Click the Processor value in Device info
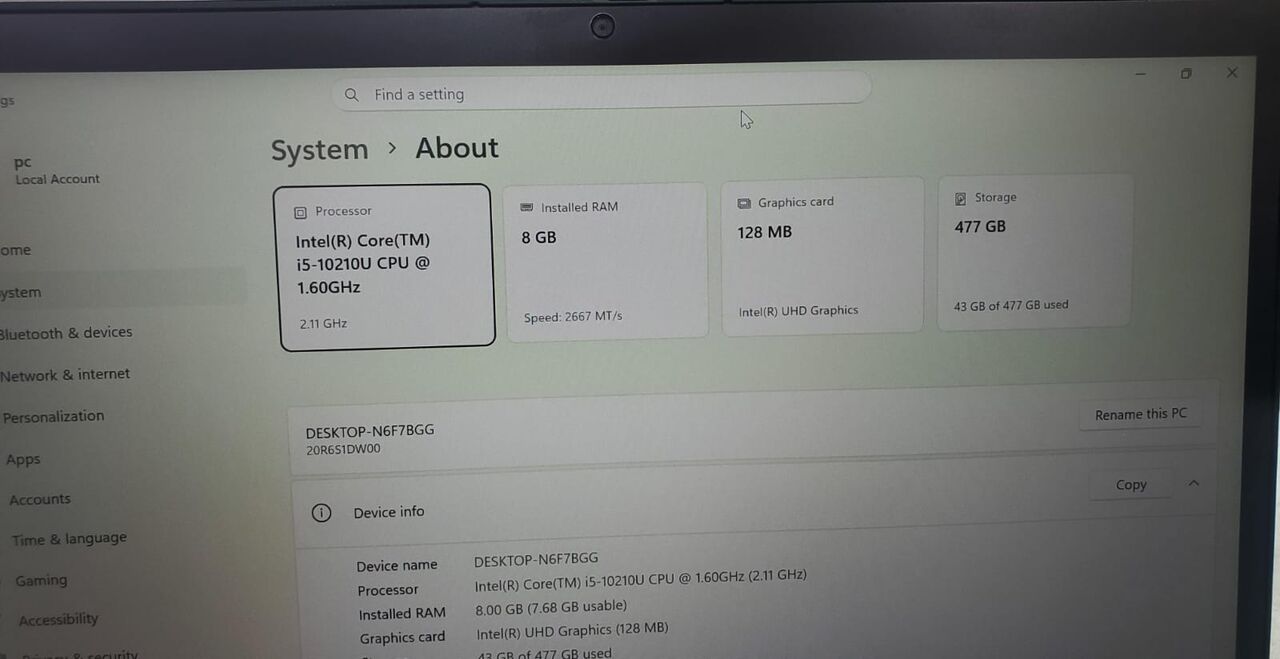 pyautogui.click(x=640, y=579)
